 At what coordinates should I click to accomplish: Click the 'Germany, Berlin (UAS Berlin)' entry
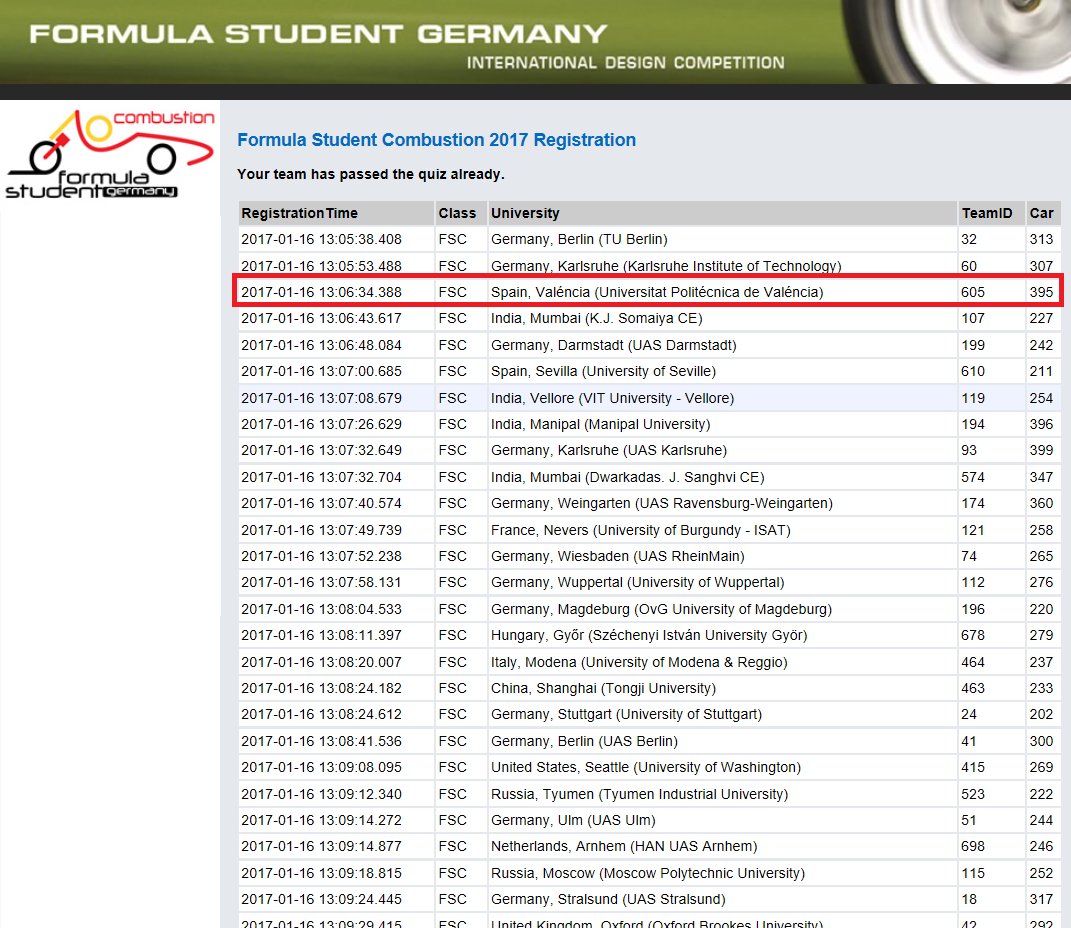(584, 742)
